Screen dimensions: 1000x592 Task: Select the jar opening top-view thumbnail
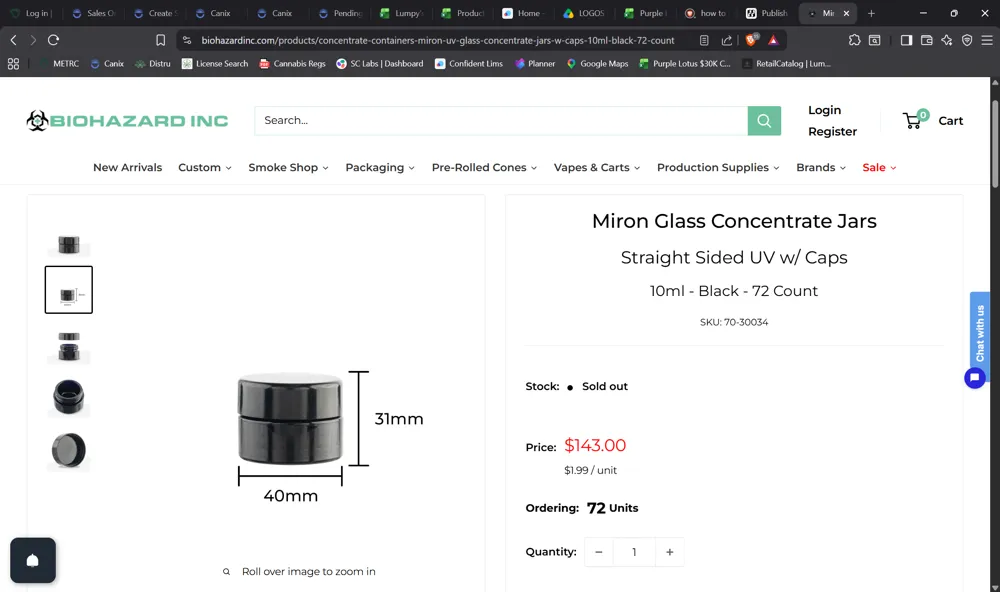tap(69, 397)
